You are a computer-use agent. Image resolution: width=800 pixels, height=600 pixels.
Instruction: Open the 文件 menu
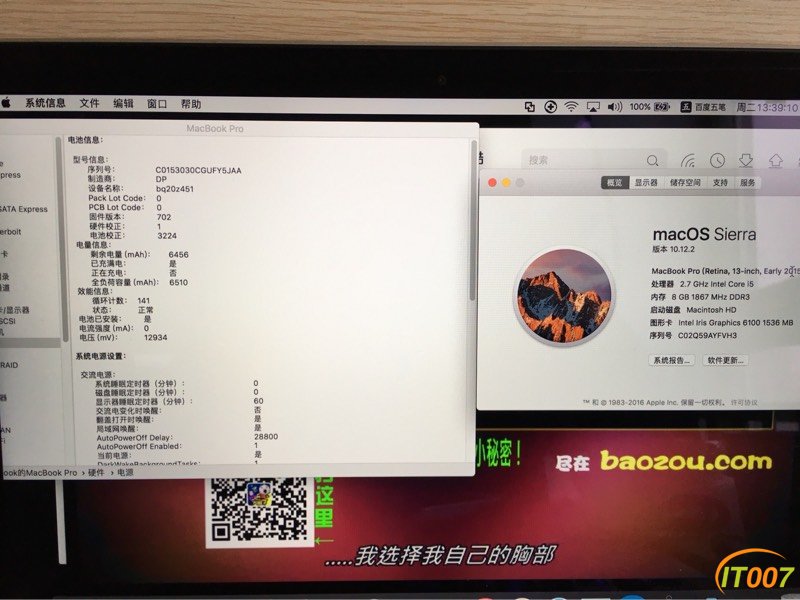(89, 103)
